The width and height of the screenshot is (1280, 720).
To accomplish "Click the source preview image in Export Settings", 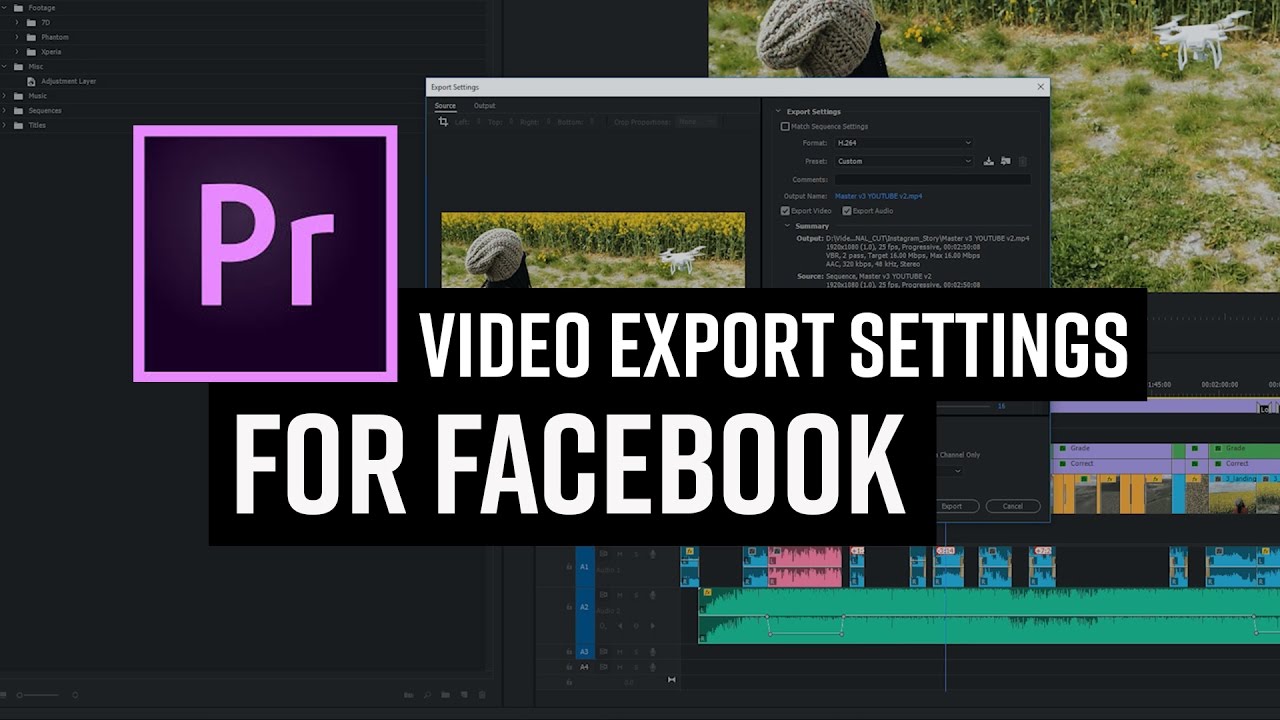I will tap(593, 250).
